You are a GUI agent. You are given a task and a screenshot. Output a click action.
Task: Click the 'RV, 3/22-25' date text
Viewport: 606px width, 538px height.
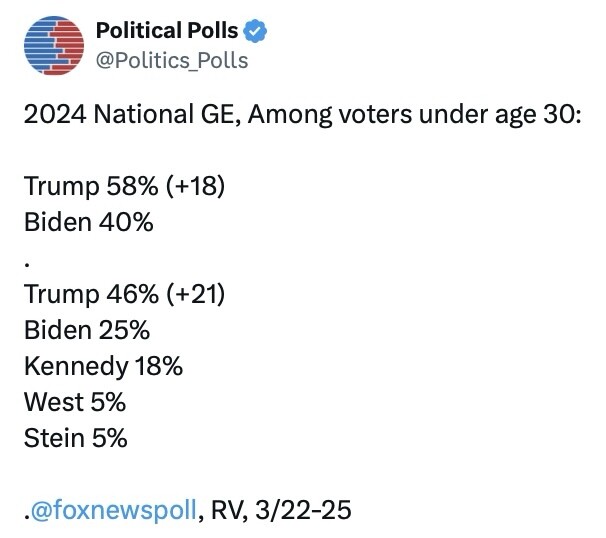281,510
